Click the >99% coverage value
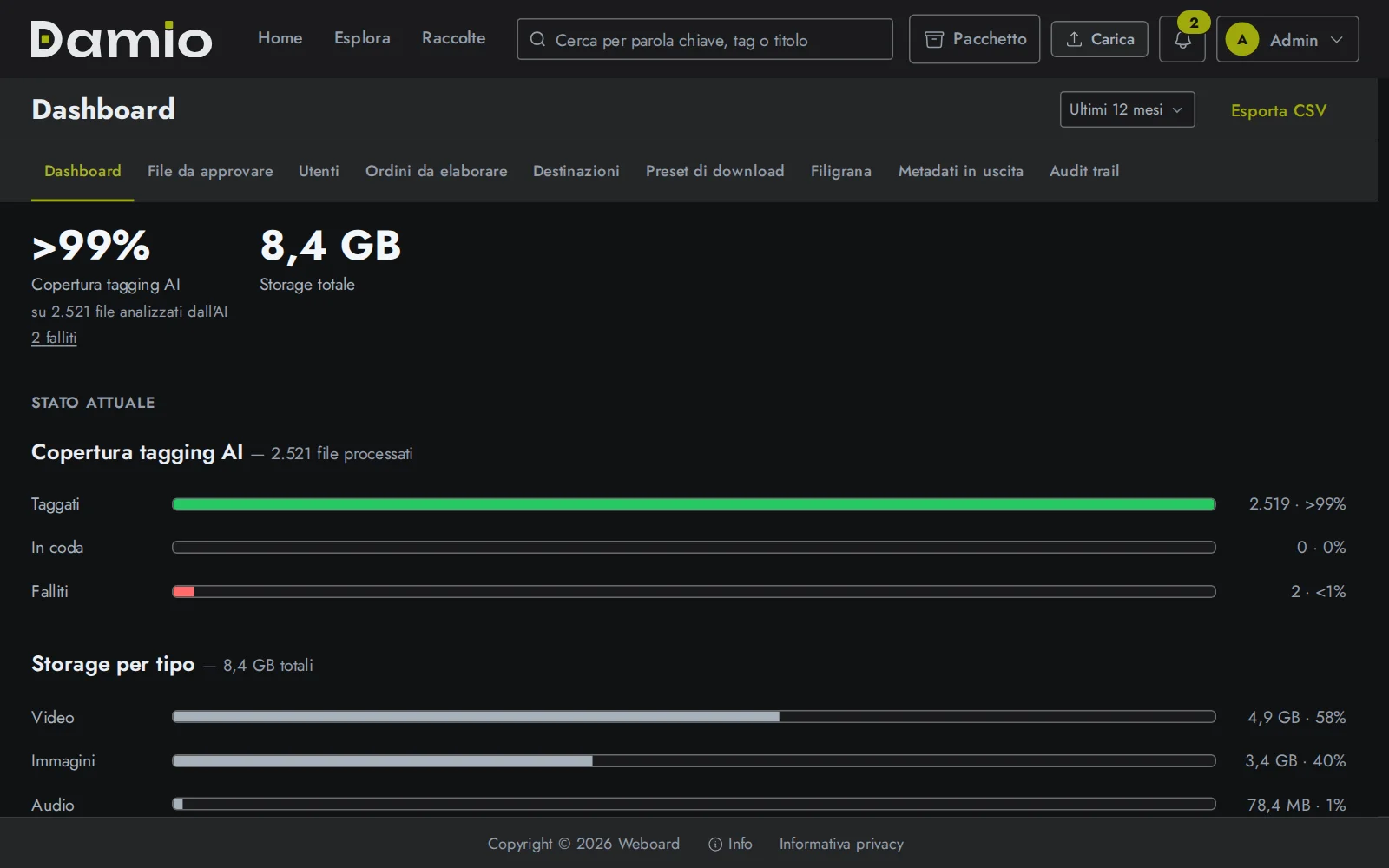 tap(91, 246)
